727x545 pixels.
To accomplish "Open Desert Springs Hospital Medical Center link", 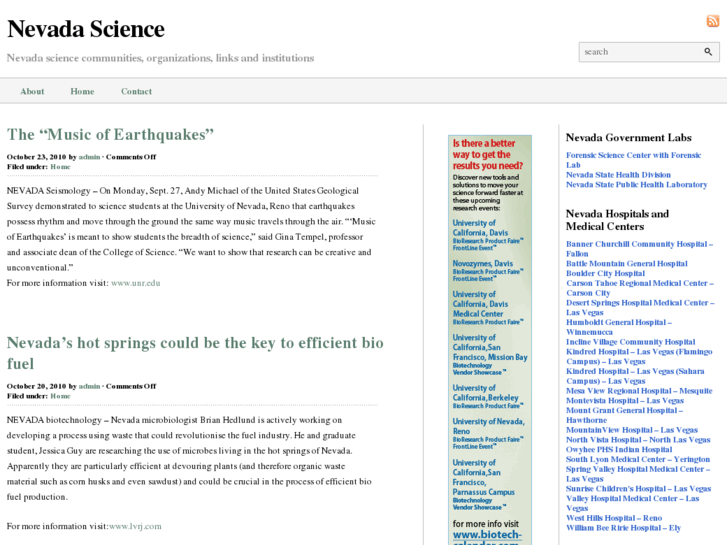I will tap(640, 308).
